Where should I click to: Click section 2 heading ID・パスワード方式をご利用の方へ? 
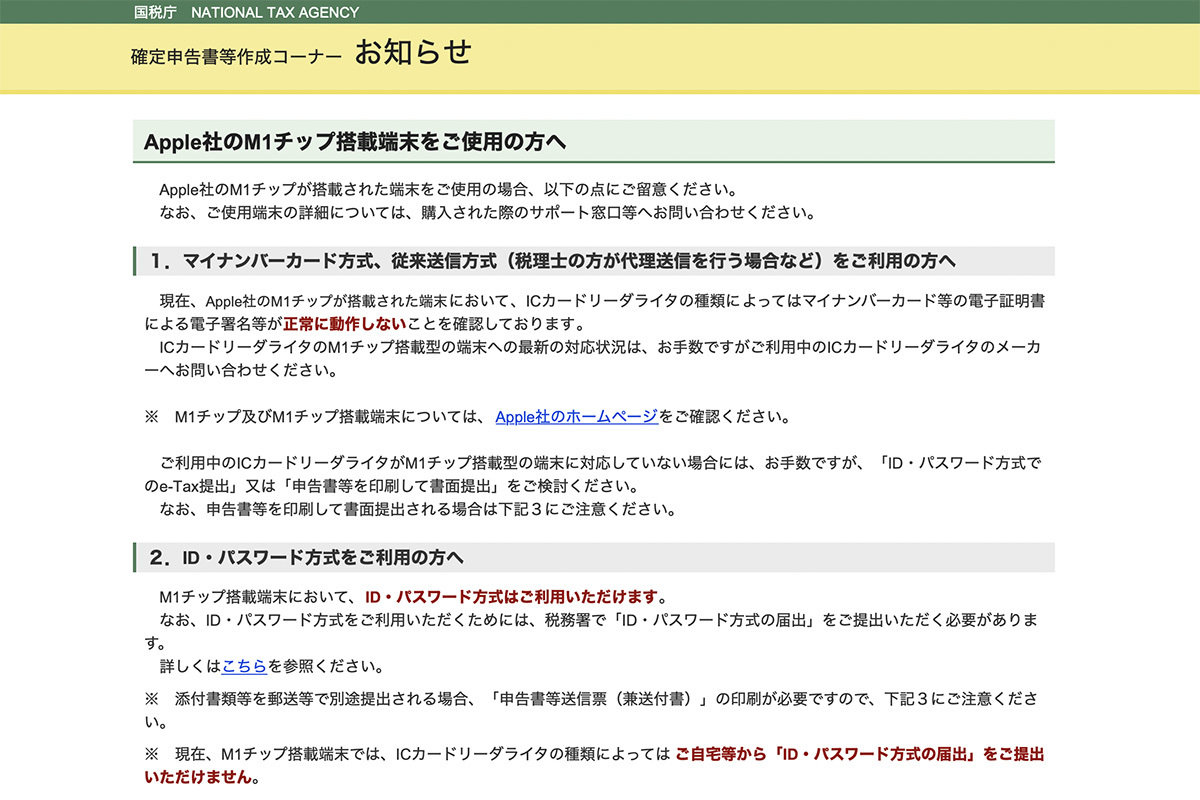click(307, 557)
